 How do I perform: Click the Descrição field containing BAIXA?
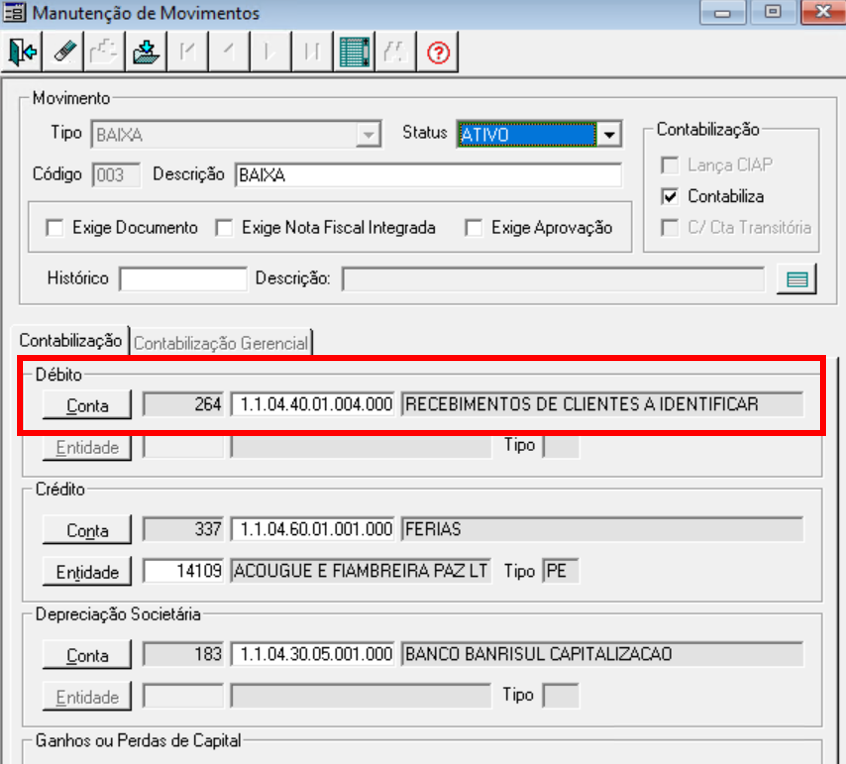(428, 175)
